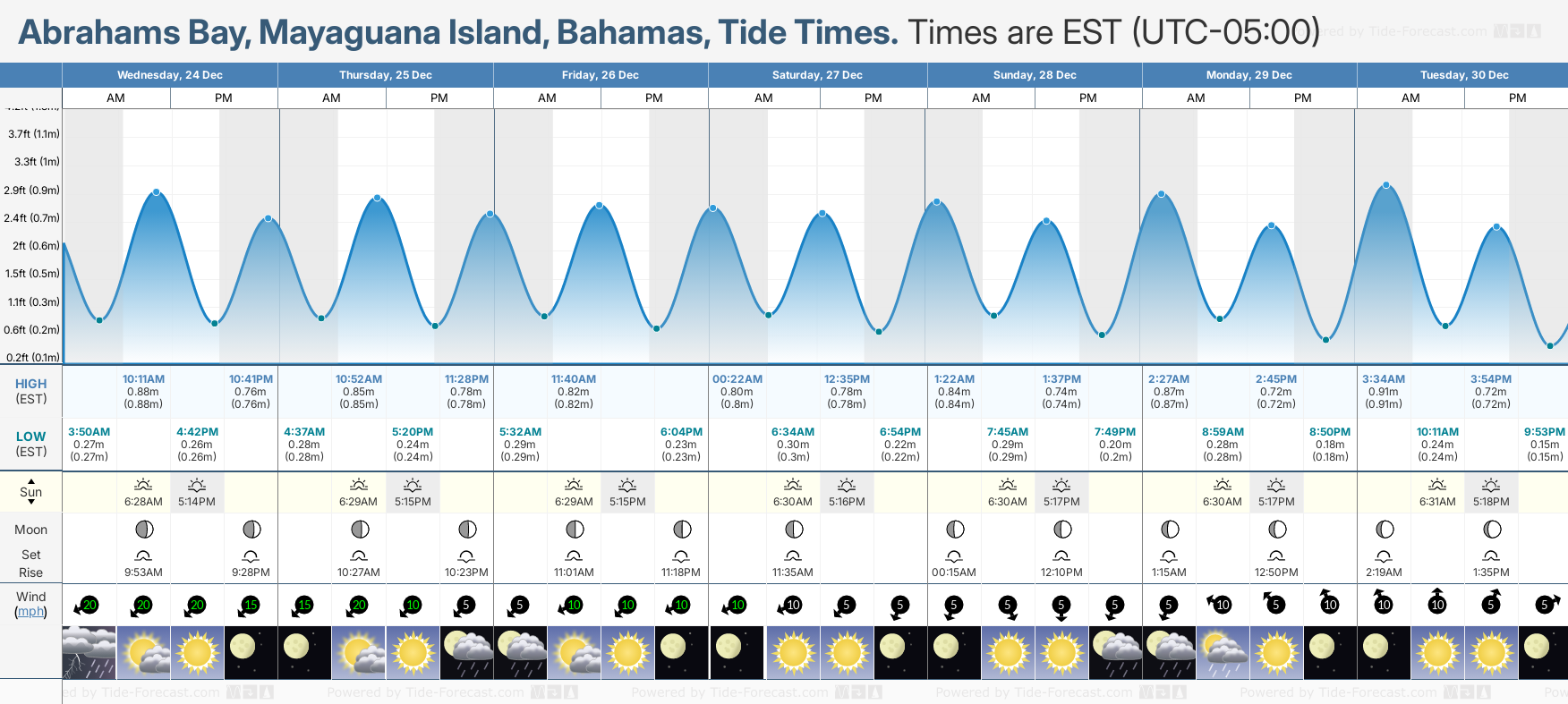Select the Tuesday, 30 Dec day header
The image size is (1568, 704).
pyautogui.click(x=1464, y=75)
